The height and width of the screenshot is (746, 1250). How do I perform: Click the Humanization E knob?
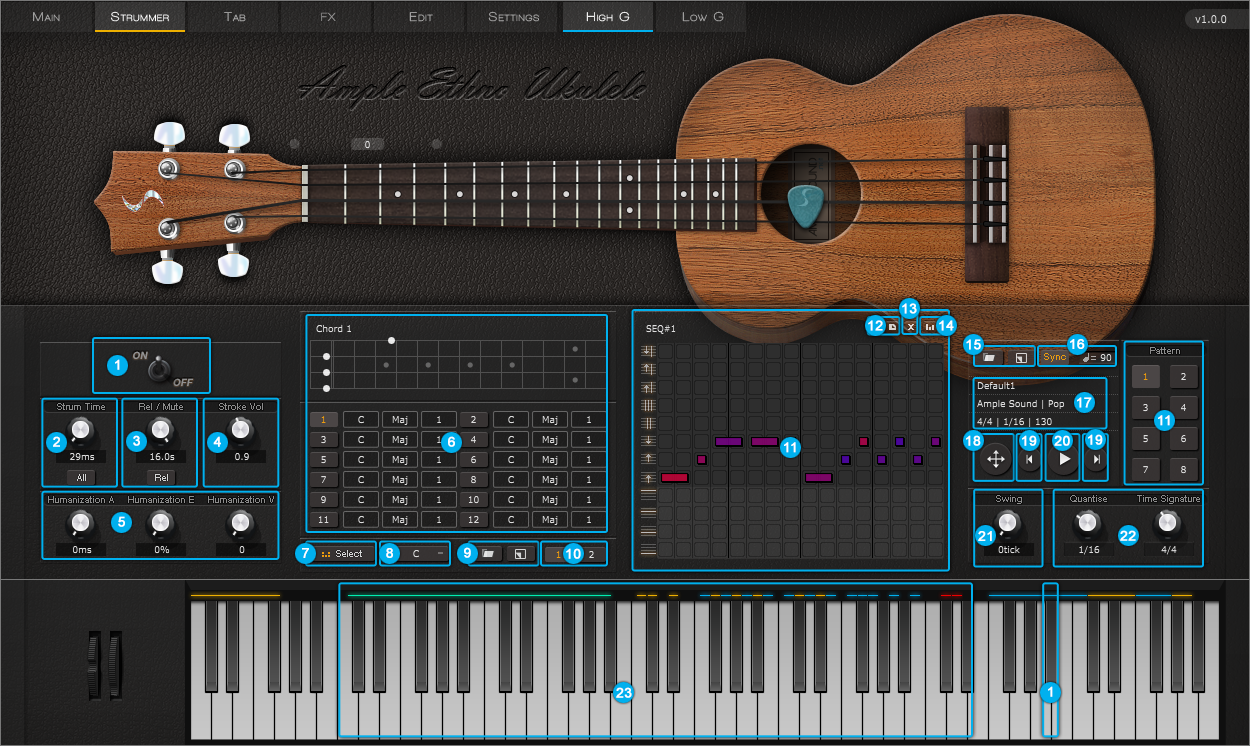click(160, 522)
